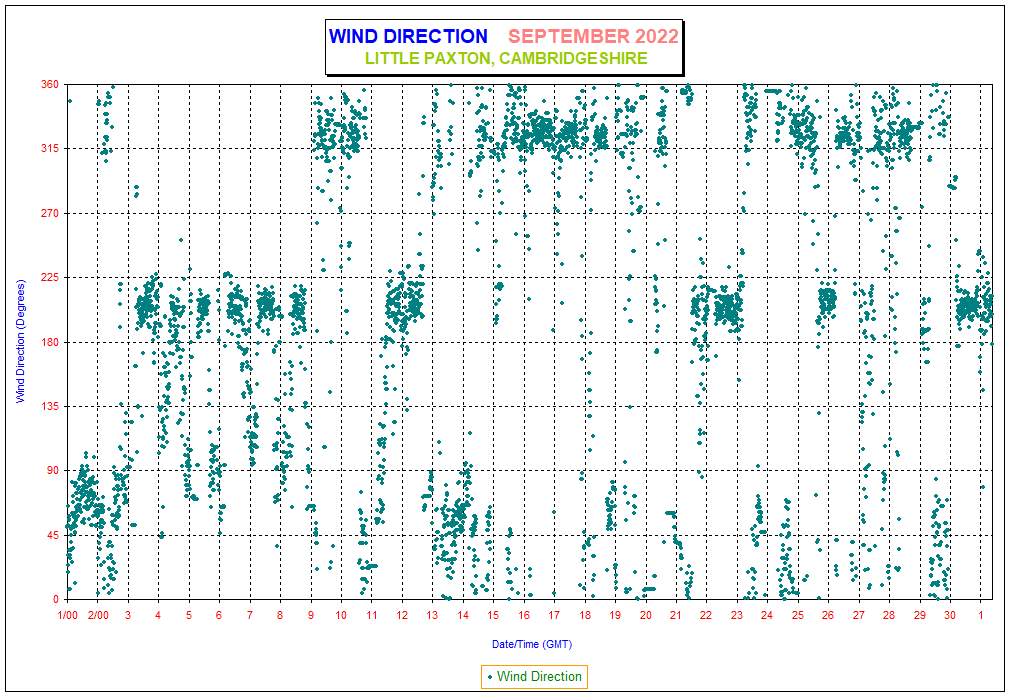The height and width of the screenshot is (696, 1010).
Task: Click x-axis date label 21
Action: click(x=676, y=616)
